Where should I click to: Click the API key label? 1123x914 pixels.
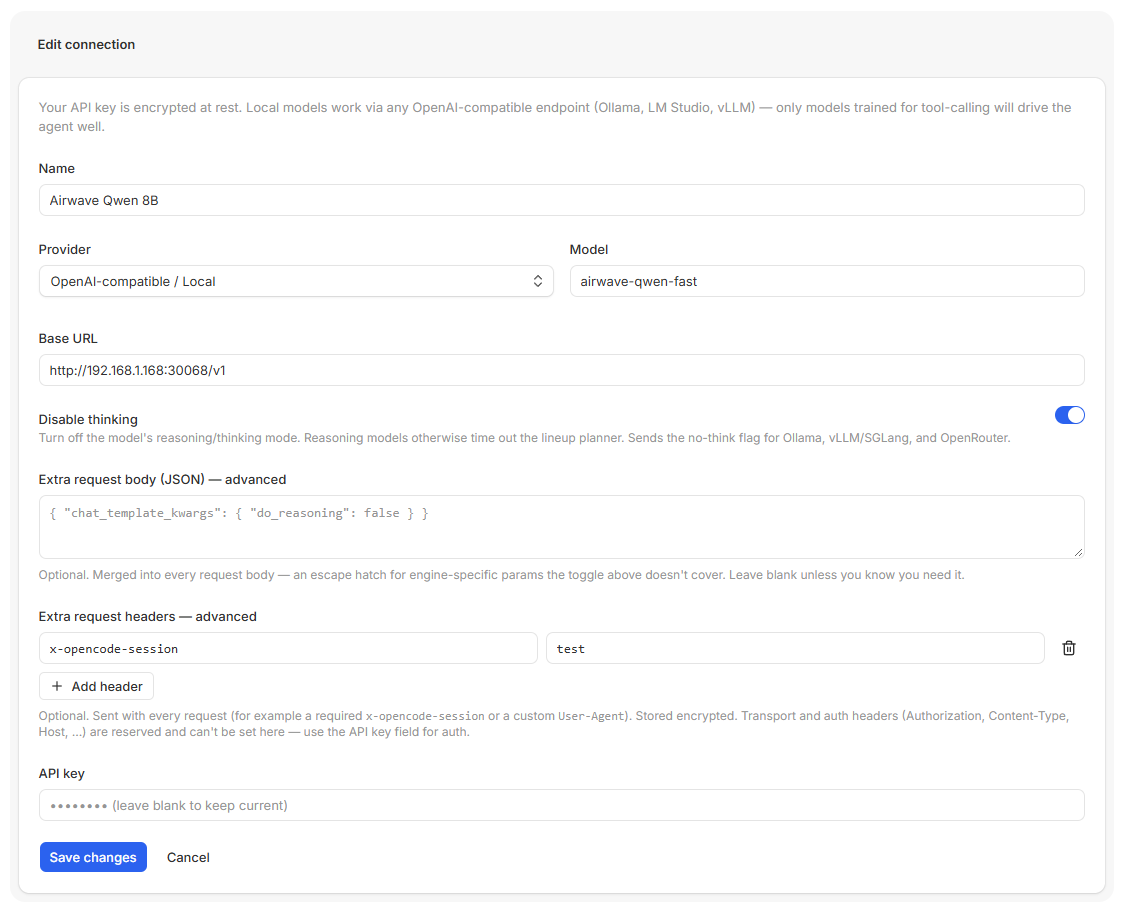tap(62, 774)
